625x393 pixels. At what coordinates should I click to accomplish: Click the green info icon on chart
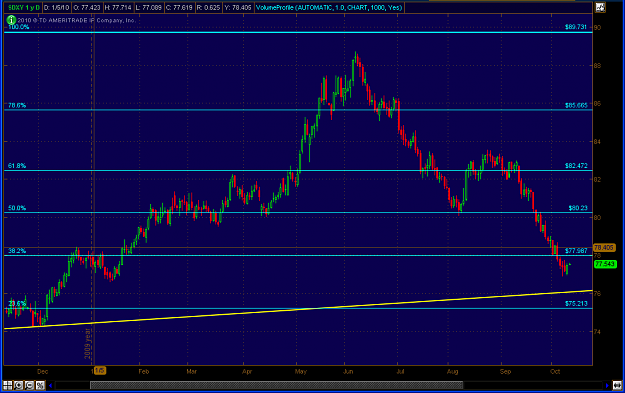11,20
